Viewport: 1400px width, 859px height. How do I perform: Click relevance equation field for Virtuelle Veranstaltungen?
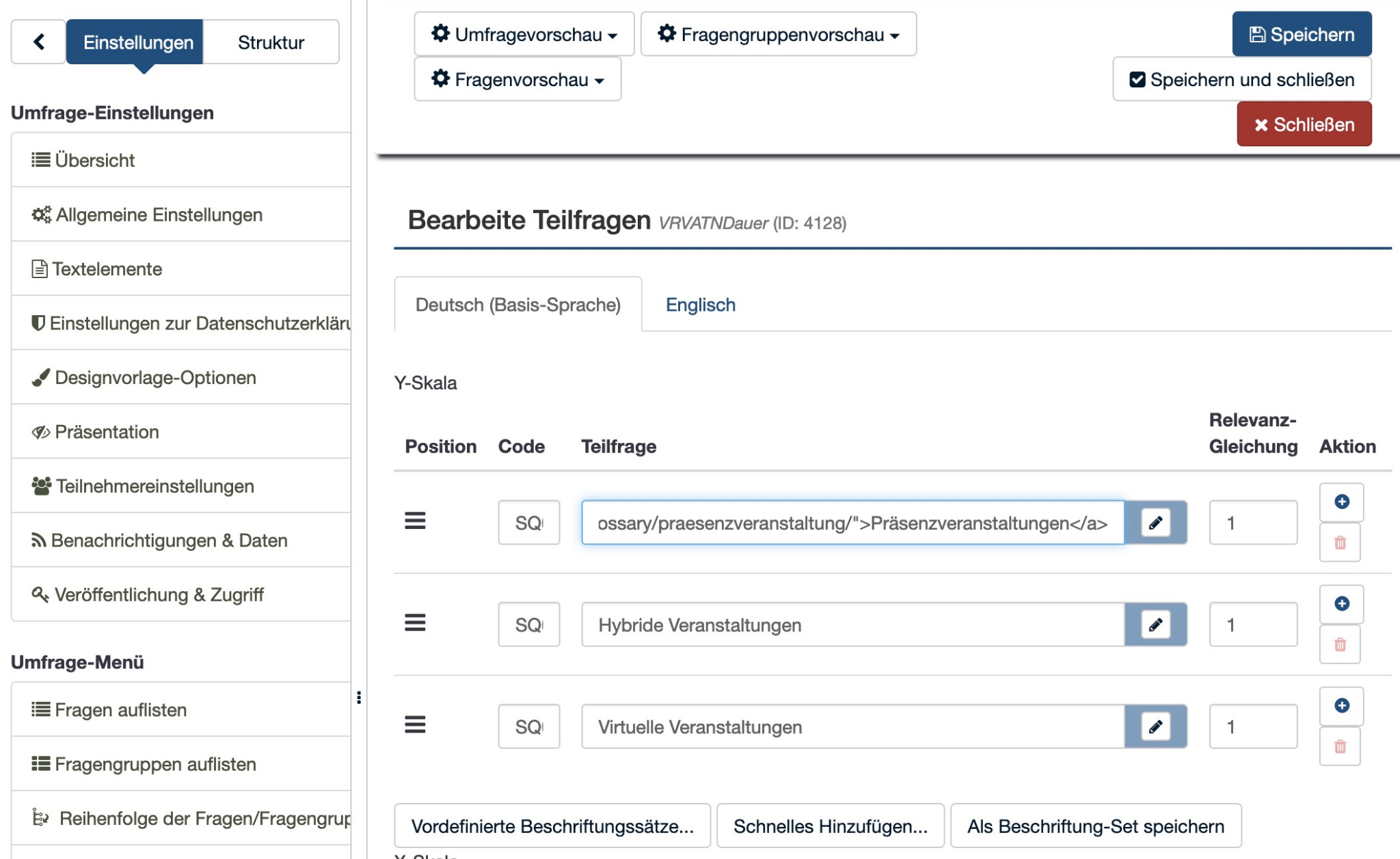[x=1252, y=726]
